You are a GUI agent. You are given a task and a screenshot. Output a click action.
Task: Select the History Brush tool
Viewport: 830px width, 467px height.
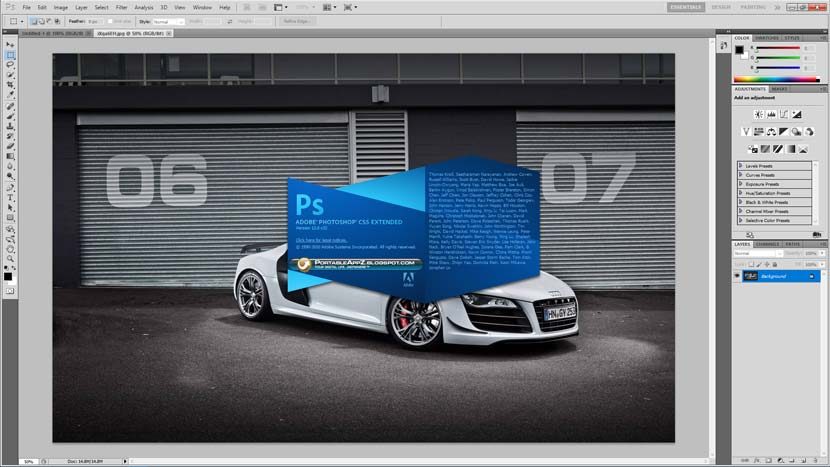coord(10,137)
